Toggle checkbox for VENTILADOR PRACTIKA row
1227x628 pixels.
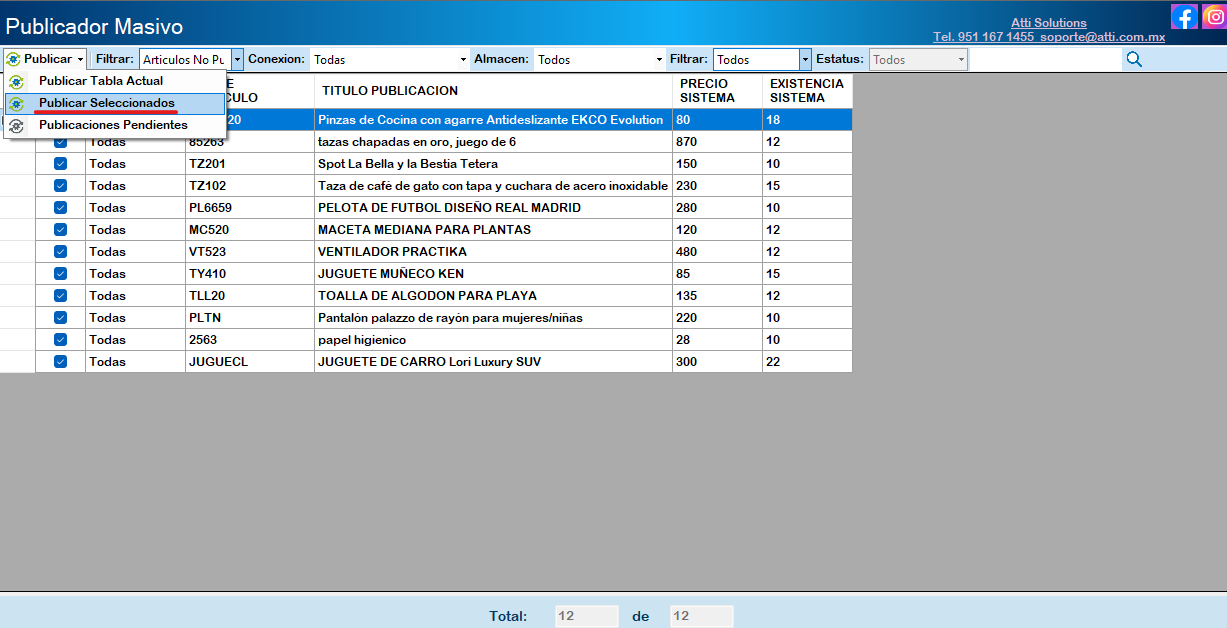[60, 252]
